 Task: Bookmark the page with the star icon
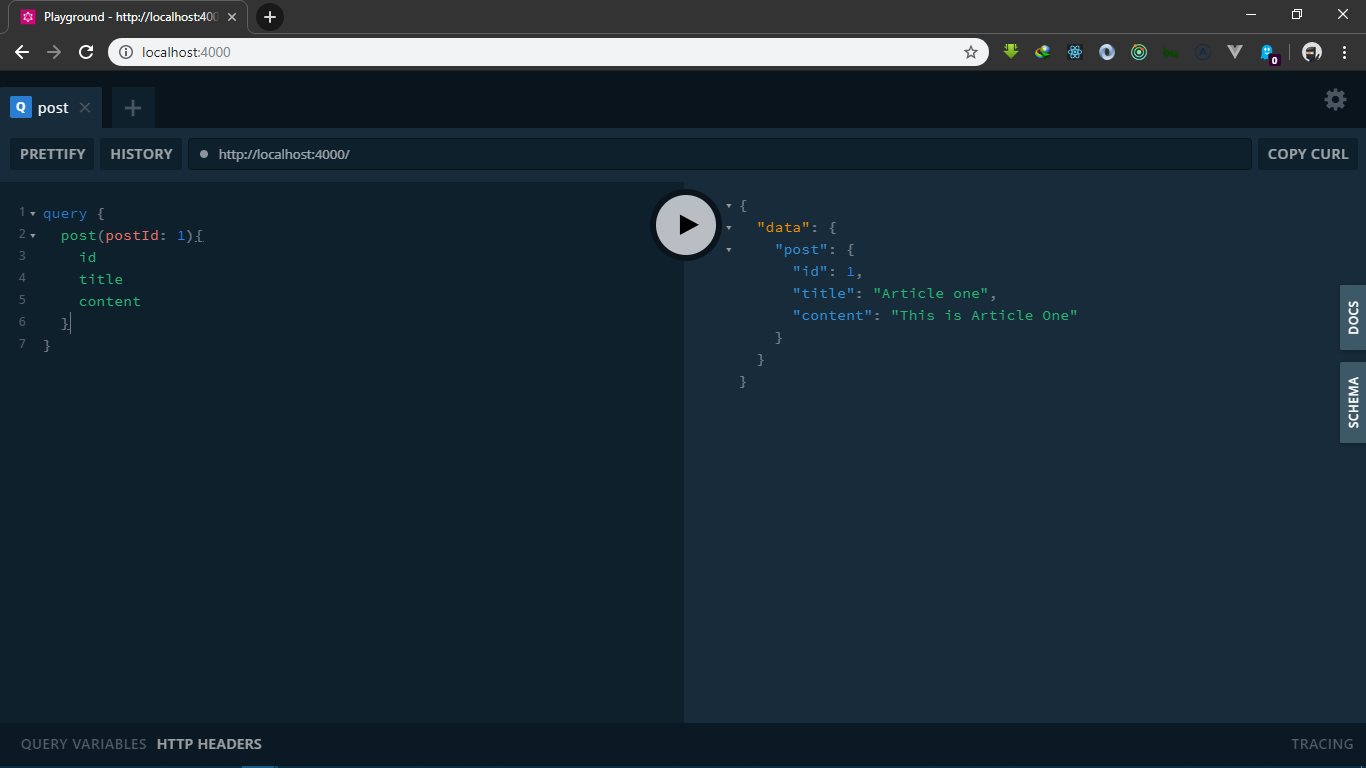[x=970, y=51]
